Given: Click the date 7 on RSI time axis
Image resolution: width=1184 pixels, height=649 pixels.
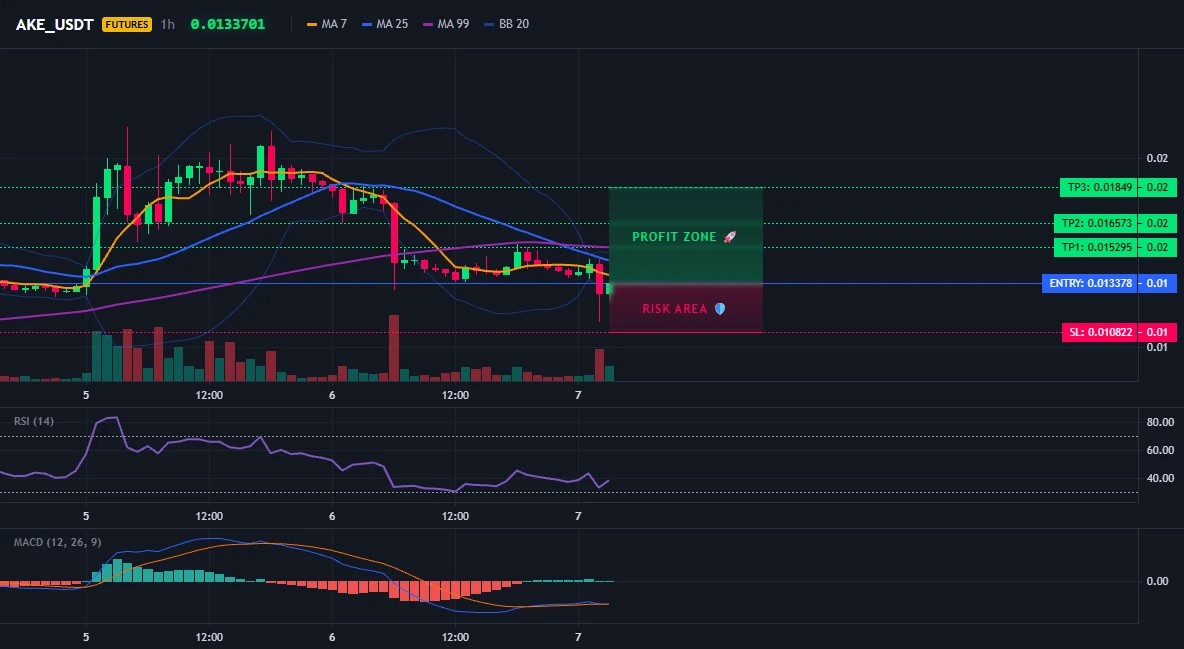Looking at the screenshot, I should coord(578,516).
